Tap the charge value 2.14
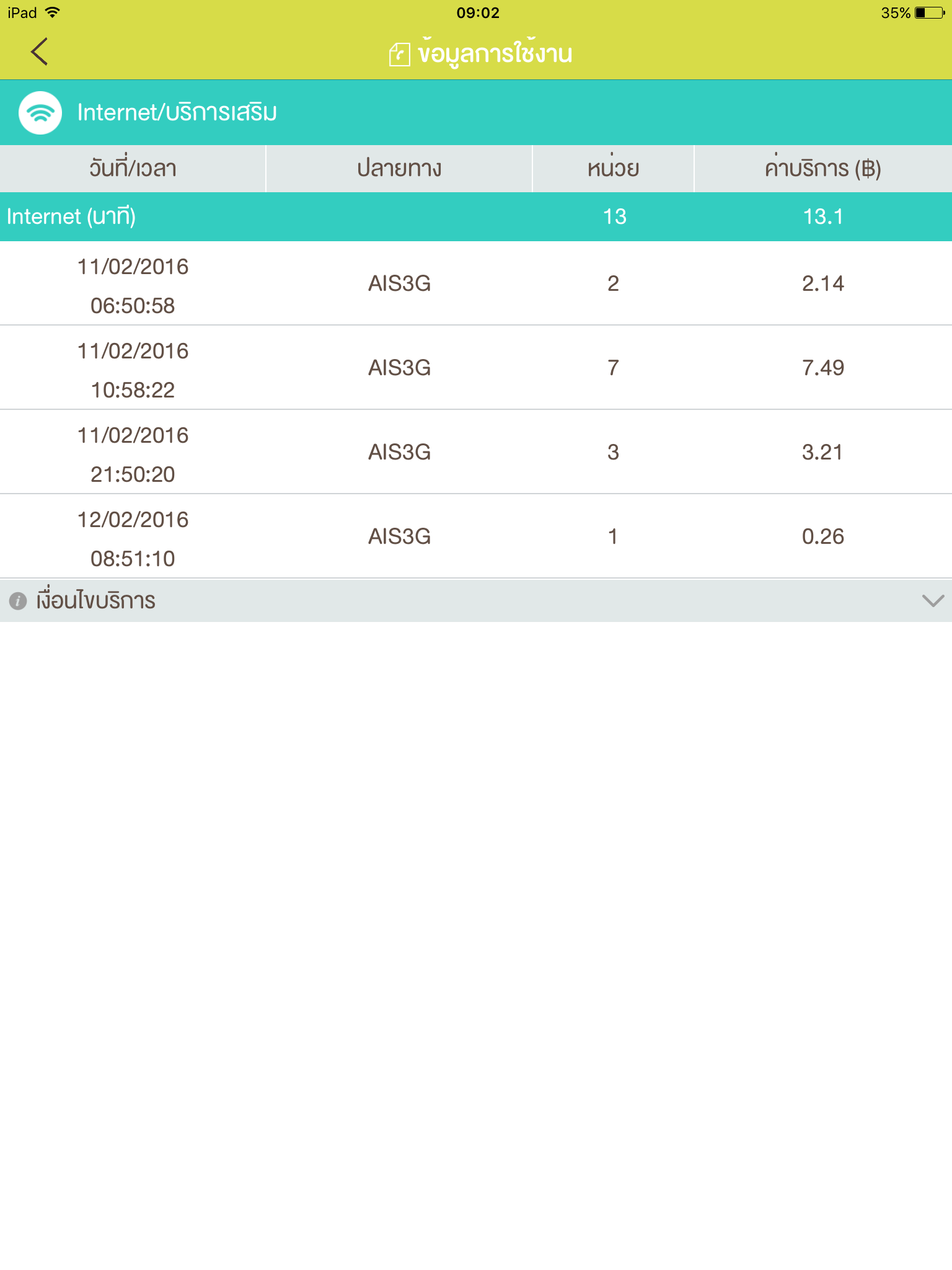Viewport: 952px width, 1270px height. tap(823, 283)
